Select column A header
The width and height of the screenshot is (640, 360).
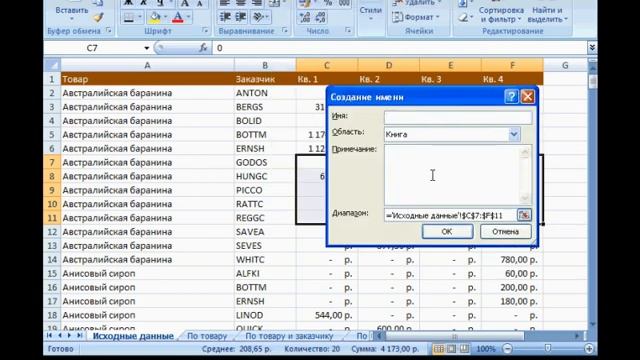pos(147,65)
